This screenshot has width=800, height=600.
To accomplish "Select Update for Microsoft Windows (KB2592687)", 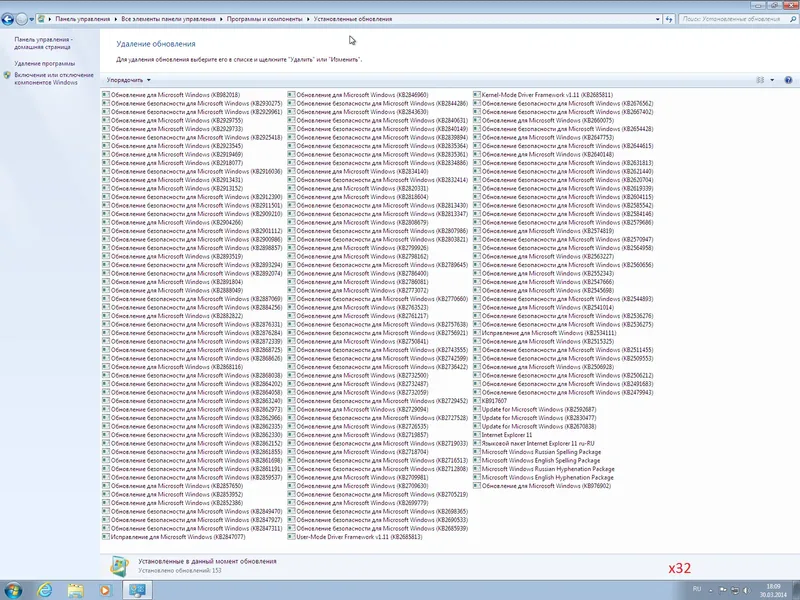I will (x=539, y=409).
